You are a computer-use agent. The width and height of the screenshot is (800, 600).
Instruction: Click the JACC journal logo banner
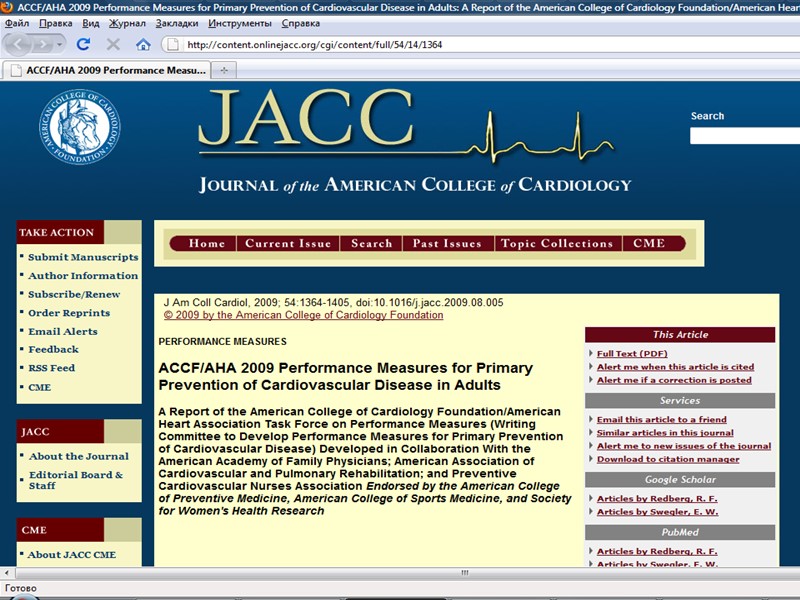pos(414,142)
